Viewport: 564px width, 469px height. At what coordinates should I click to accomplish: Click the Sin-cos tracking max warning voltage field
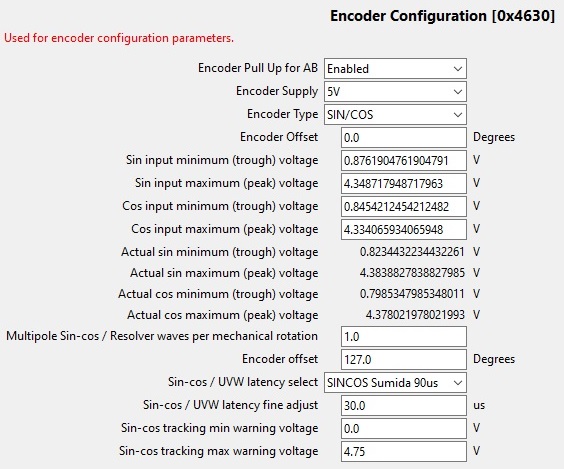tap(404, 451)
